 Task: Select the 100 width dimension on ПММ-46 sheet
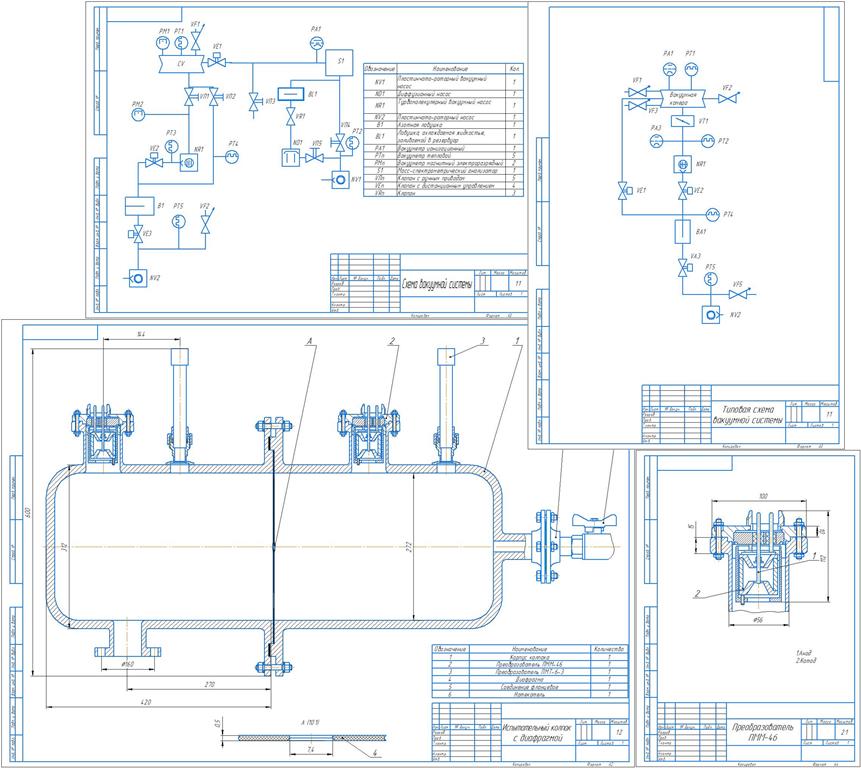click(763, 496)
